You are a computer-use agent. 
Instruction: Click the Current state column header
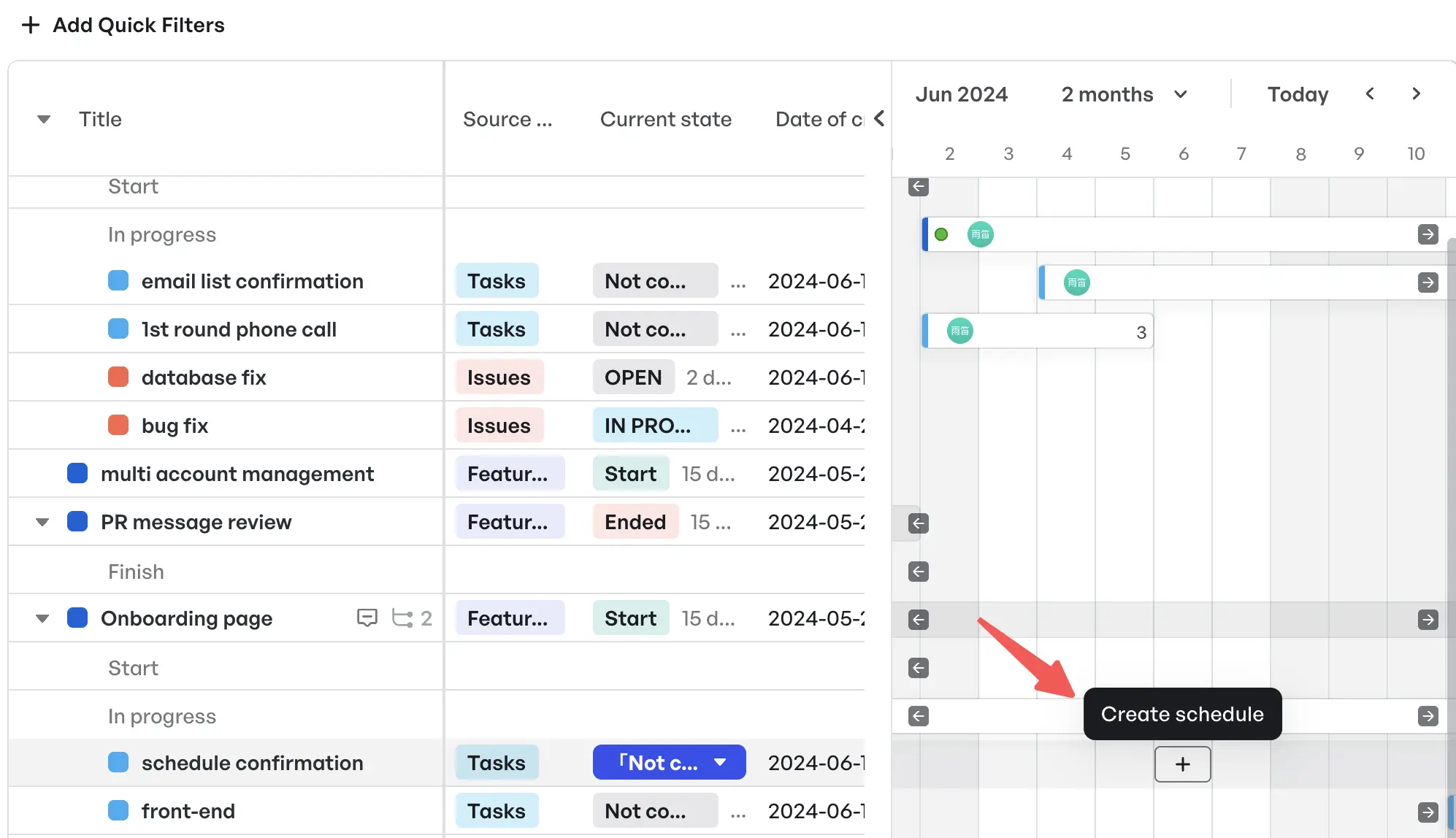coord(665,119)
